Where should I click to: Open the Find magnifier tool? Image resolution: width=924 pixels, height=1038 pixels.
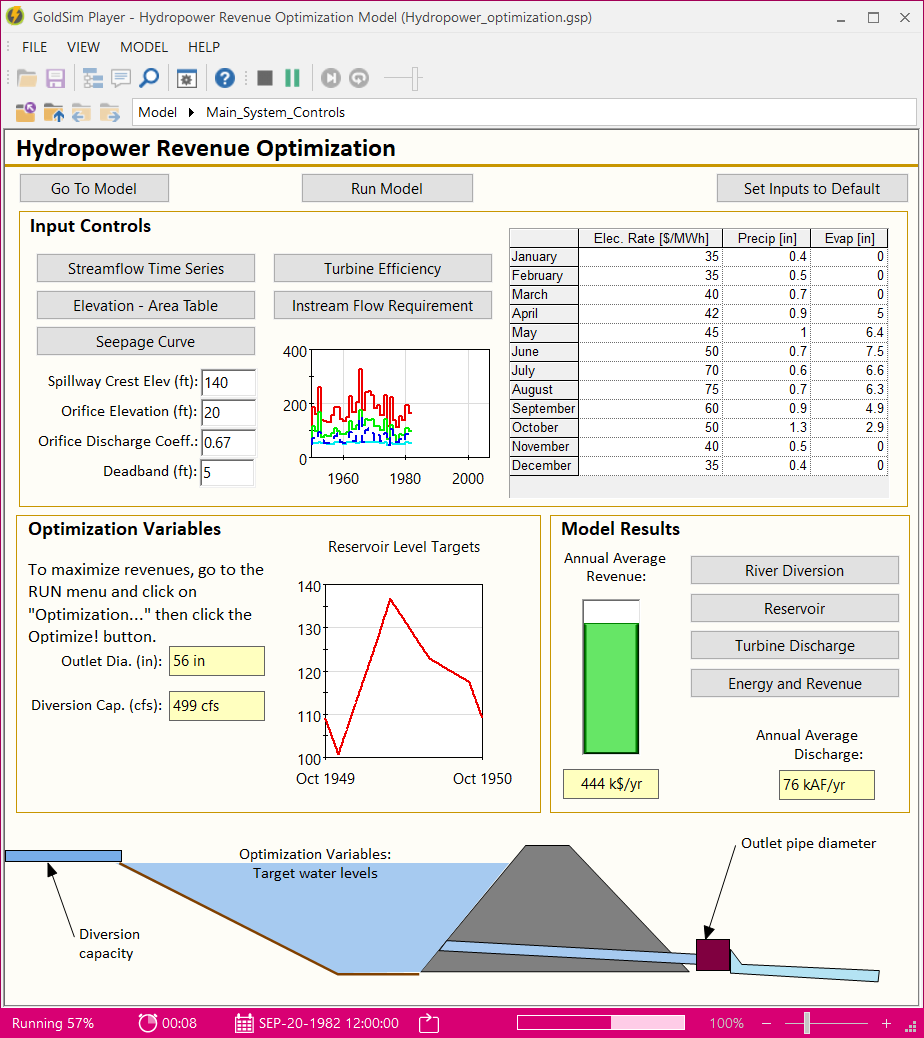150,78
